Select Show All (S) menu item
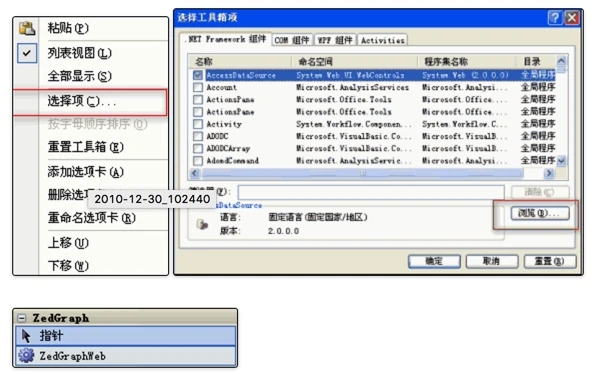The image size is (591, 373). click(x=80, y=76)
